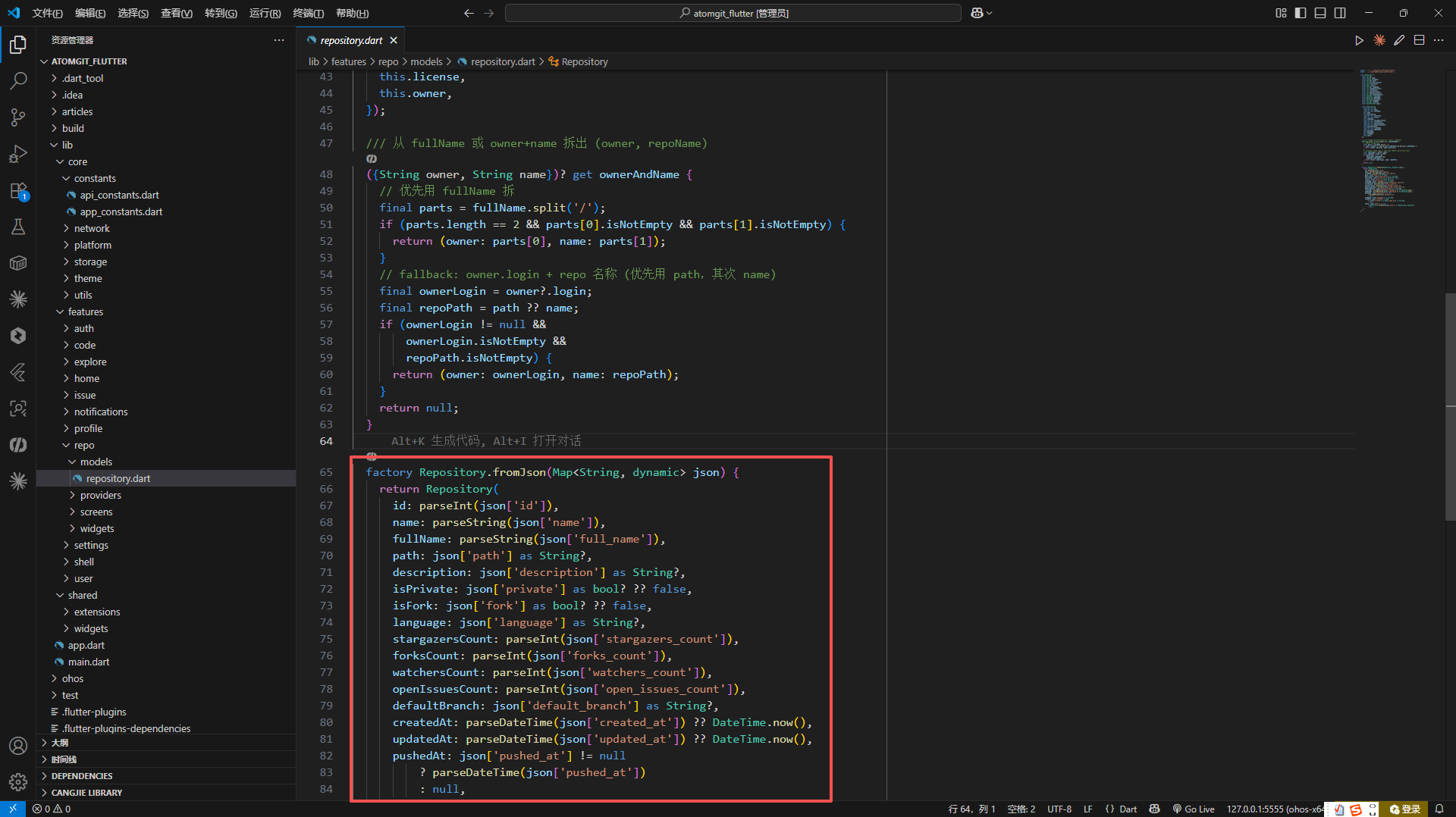This screenshot has height=817, width=1456.
Task: Click the Go Back arrow
Action: [x=469, y=13]
